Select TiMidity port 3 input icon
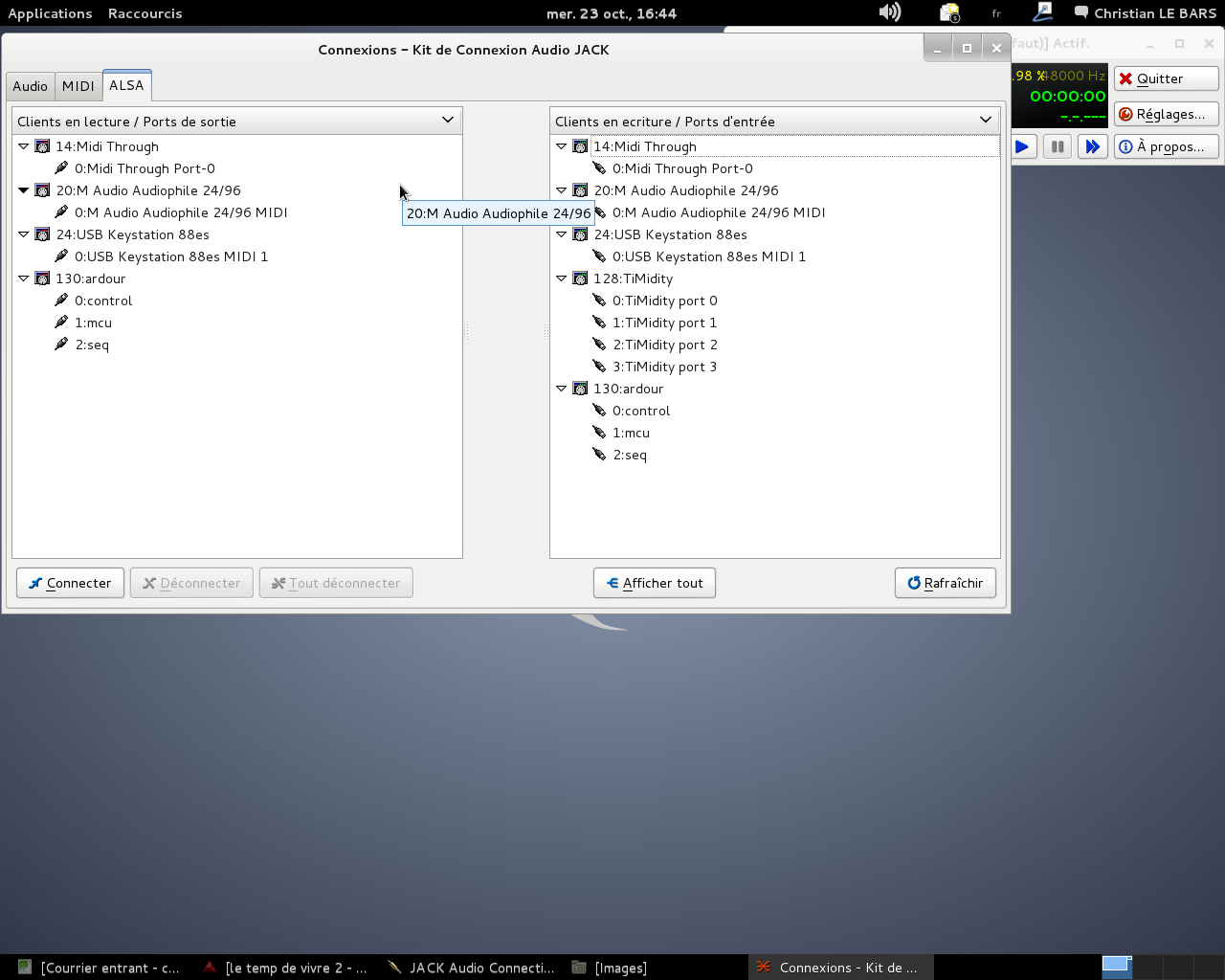The width and height of the screenshot is (1225, 980). pyautogui.click(x=599, y=367)
